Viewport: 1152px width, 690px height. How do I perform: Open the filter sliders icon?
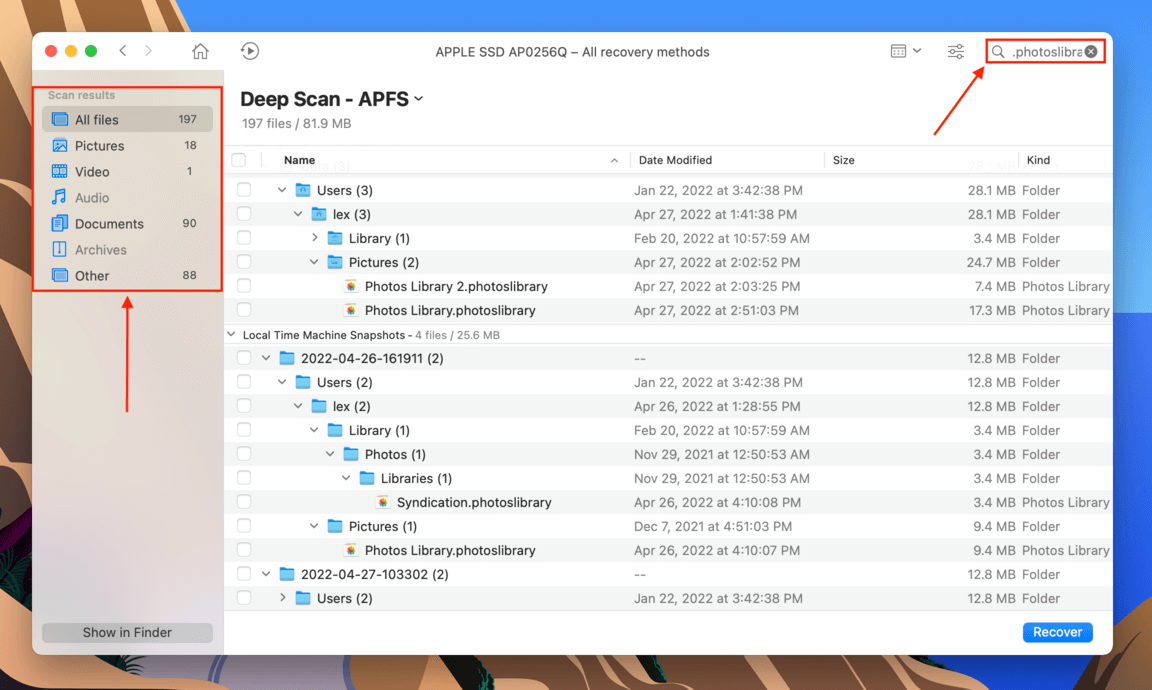[955, 51]
